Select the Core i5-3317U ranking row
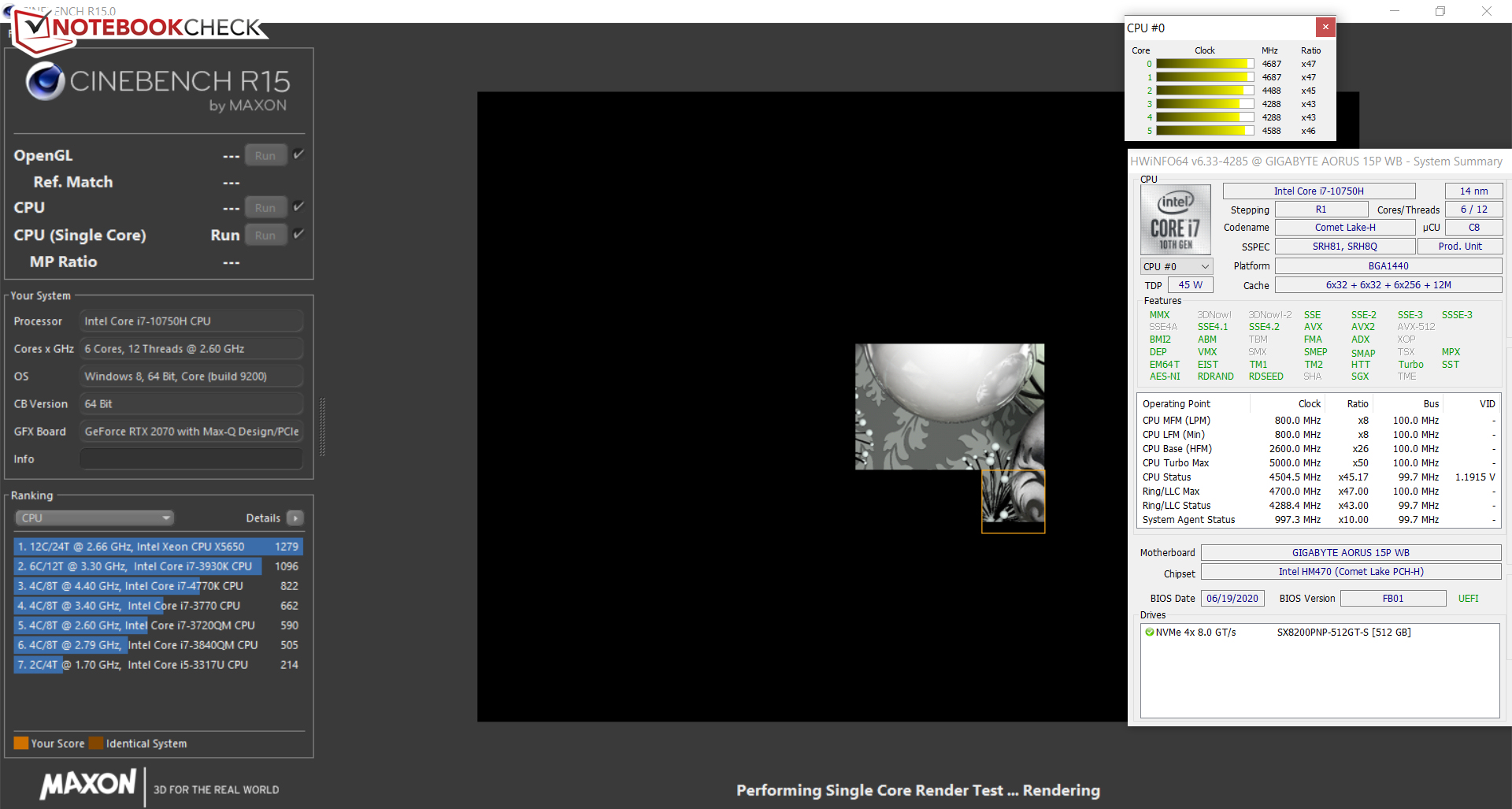 coord(158,664)
